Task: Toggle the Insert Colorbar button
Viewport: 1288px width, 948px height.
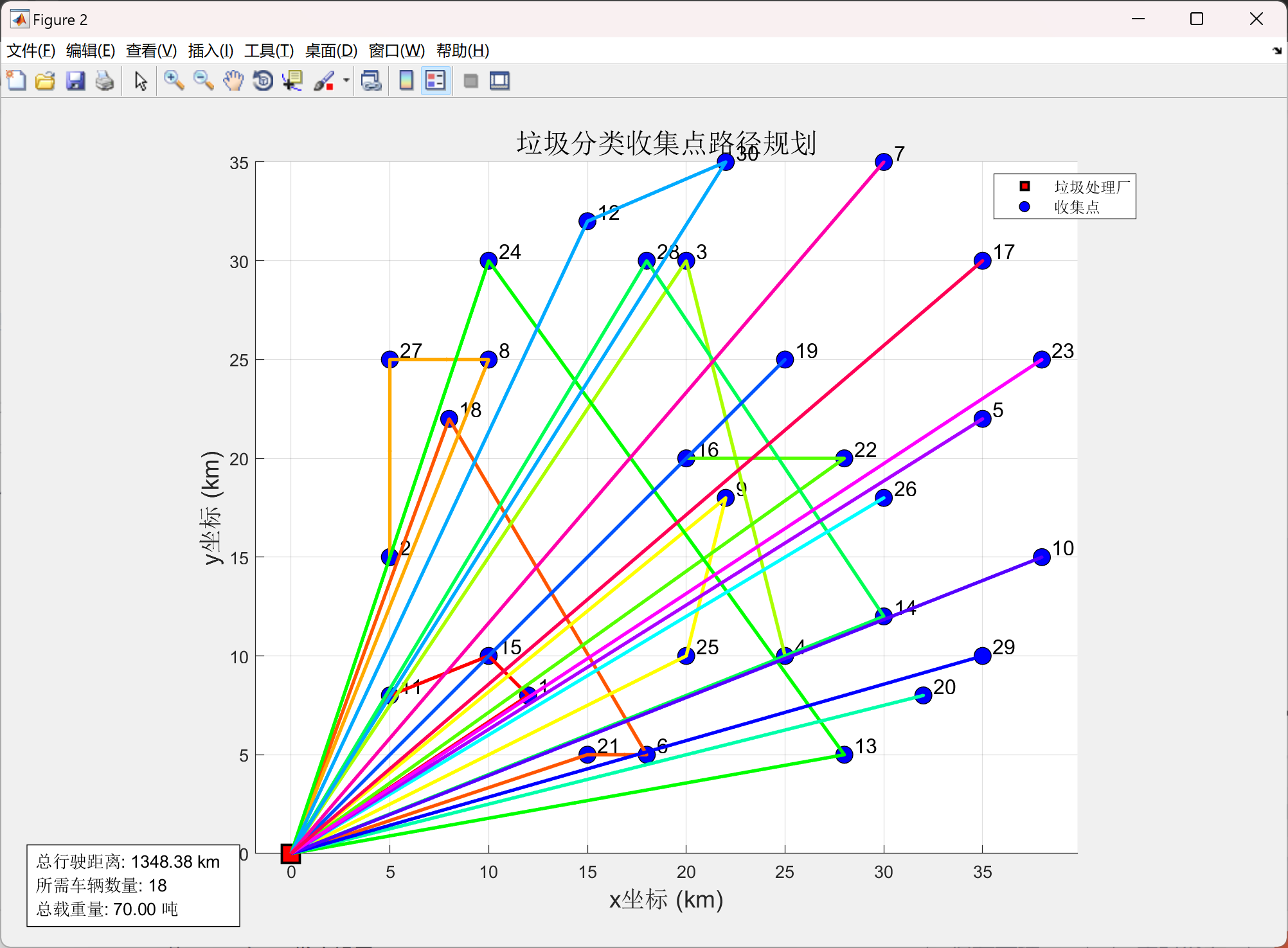Action: pos(406,81)
